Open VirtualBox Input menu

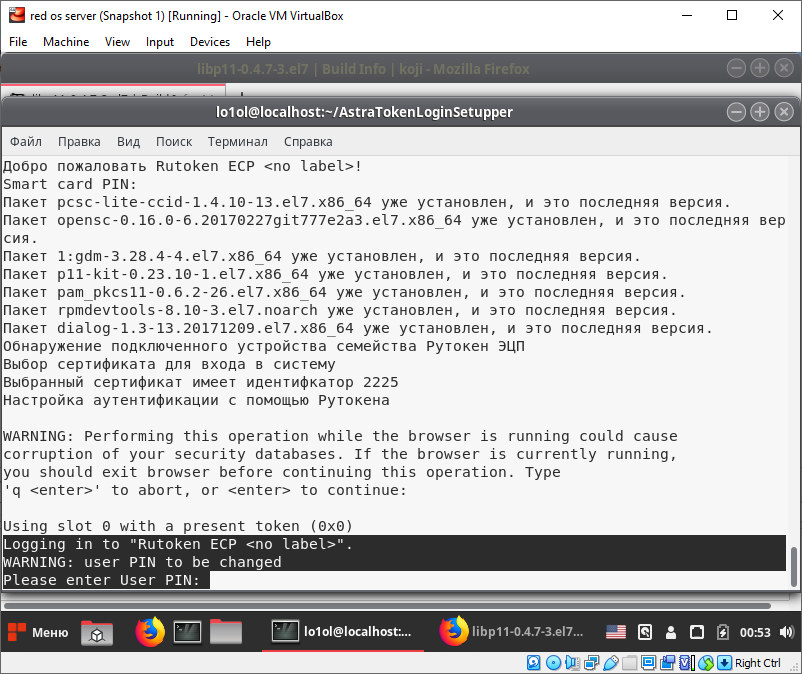160,42
